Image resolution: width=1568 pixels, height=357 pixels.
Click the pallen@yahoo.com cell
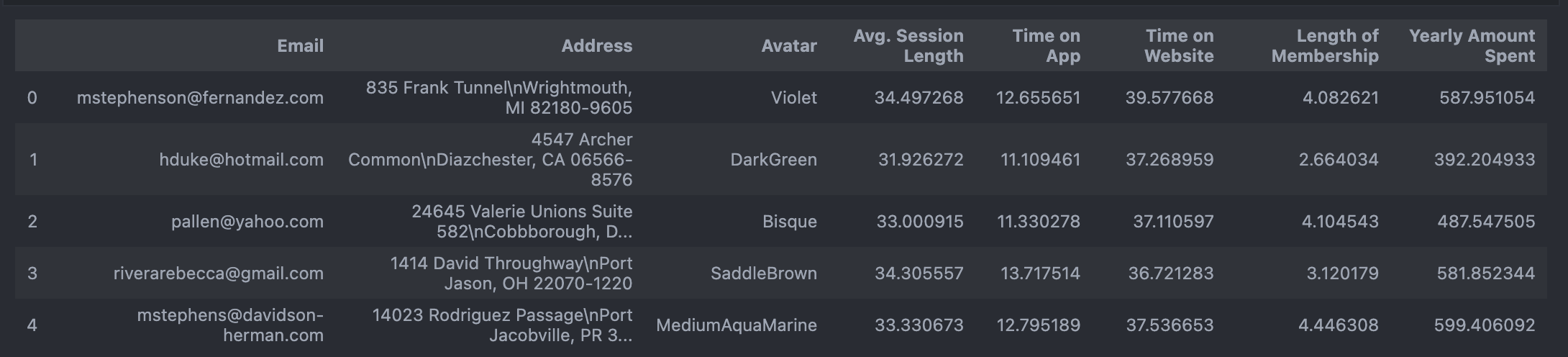(x=247, y=222)
